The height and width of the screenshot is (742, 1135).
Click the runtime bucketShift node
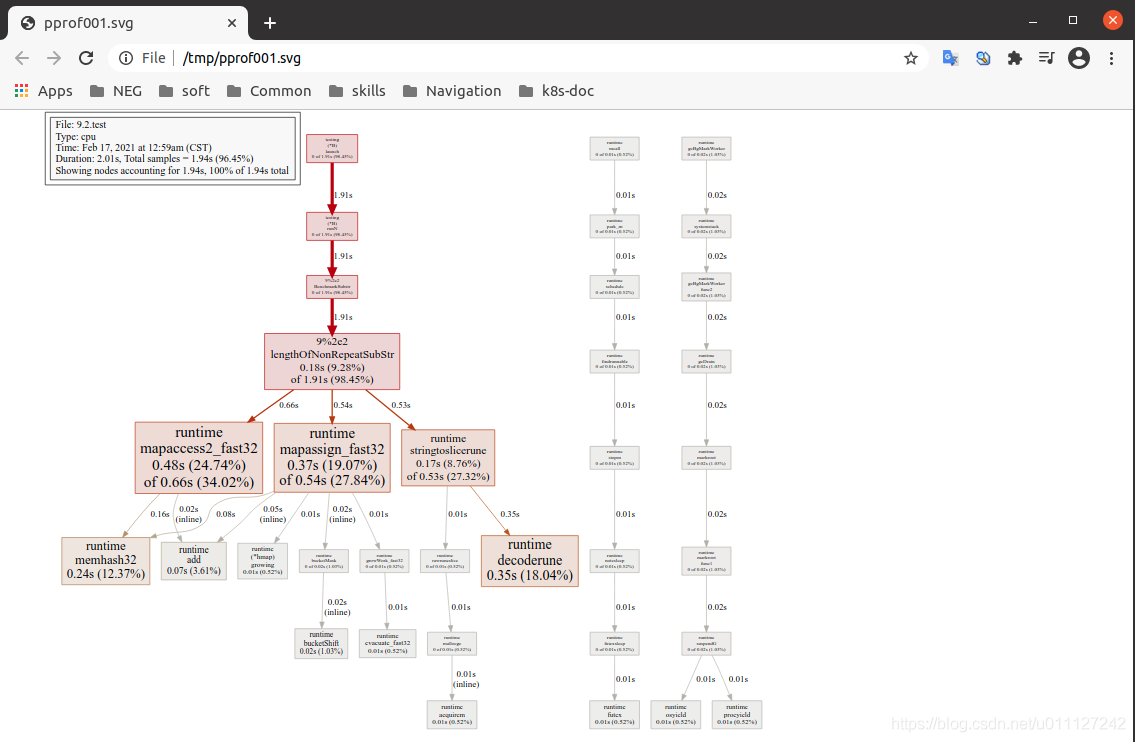click(x=321, y=643)
